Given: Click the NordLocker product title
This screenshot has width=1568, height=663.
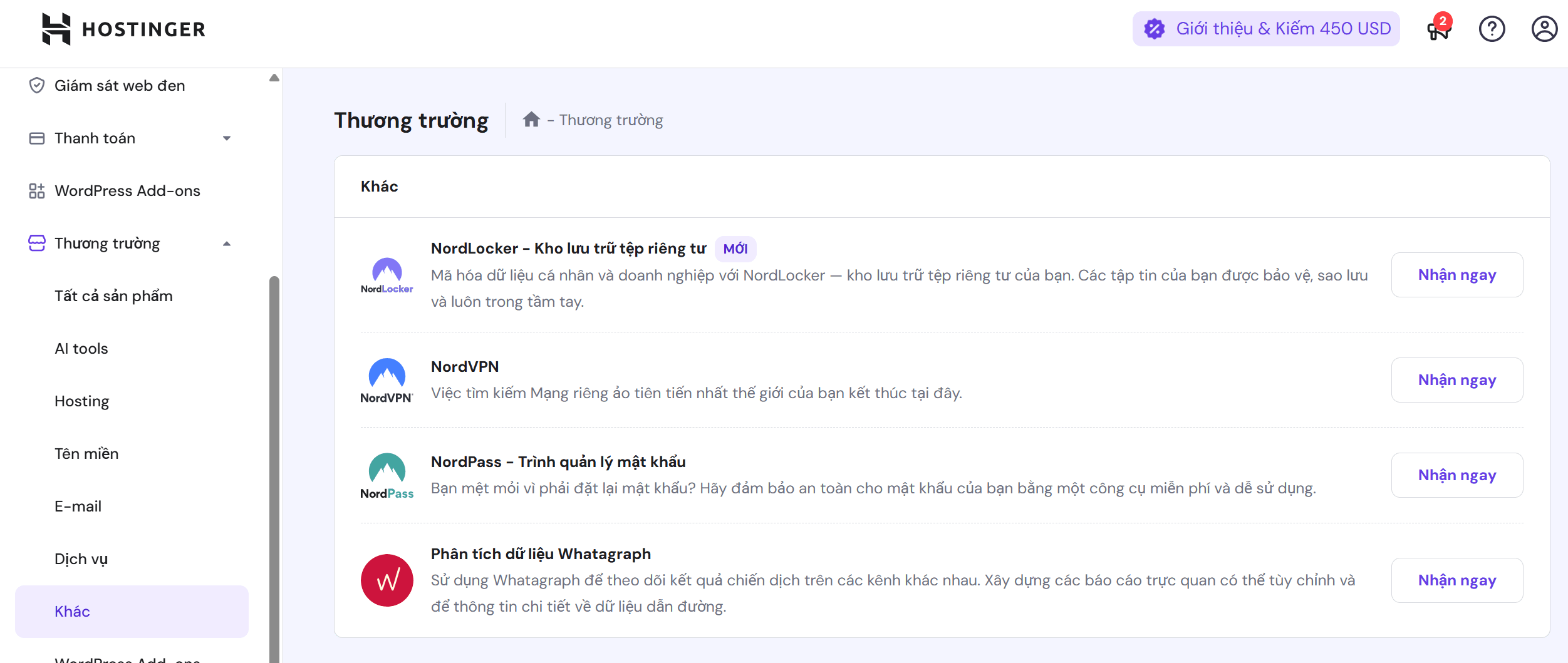Looking at the screenshot, I should tap(568, 249).
